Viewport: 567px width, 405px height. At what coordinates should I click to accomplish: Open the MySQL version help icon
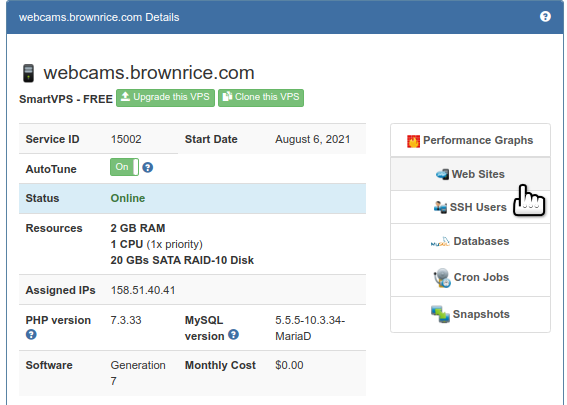click(234, 334)
